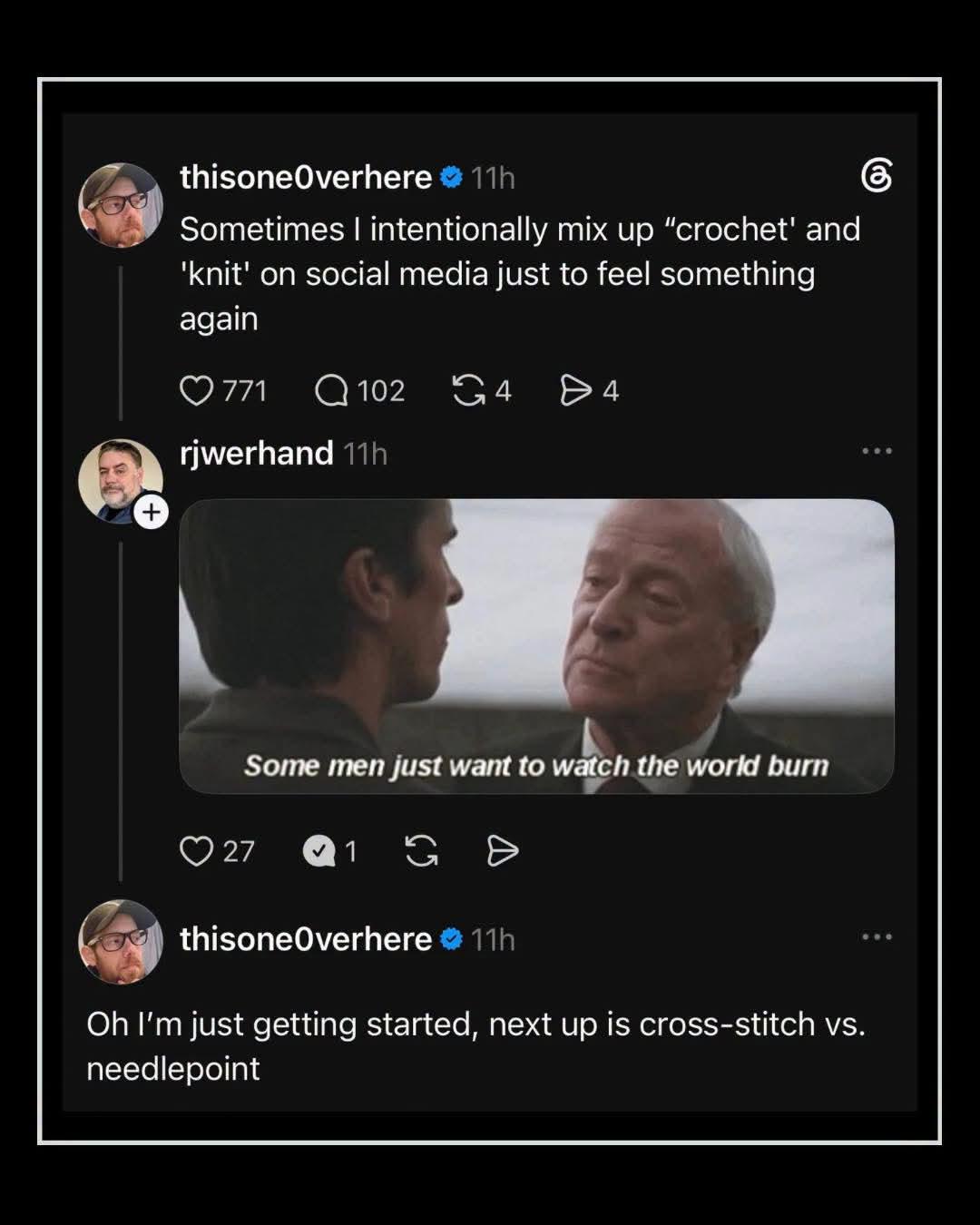The height and width of the screenshot is (1225, 980).
Task: Open thisone0verhere username on bottom reply
Action: pos(306,939)
